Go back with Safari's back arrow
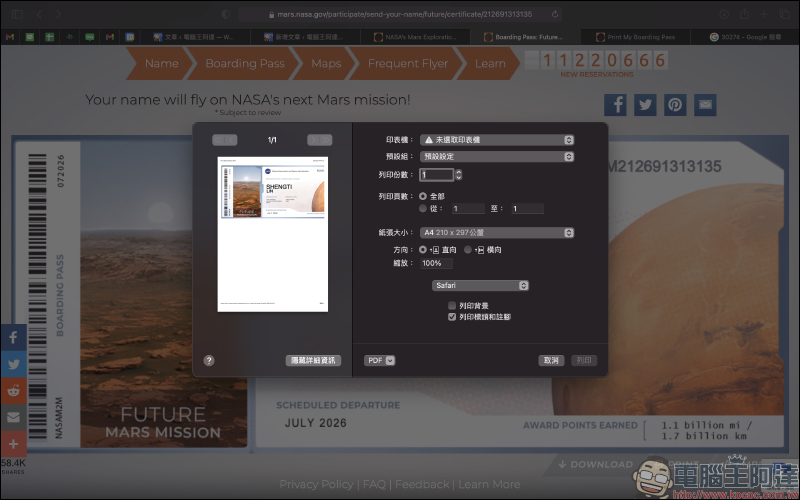The image size is (800, 500). pos(39,14)
